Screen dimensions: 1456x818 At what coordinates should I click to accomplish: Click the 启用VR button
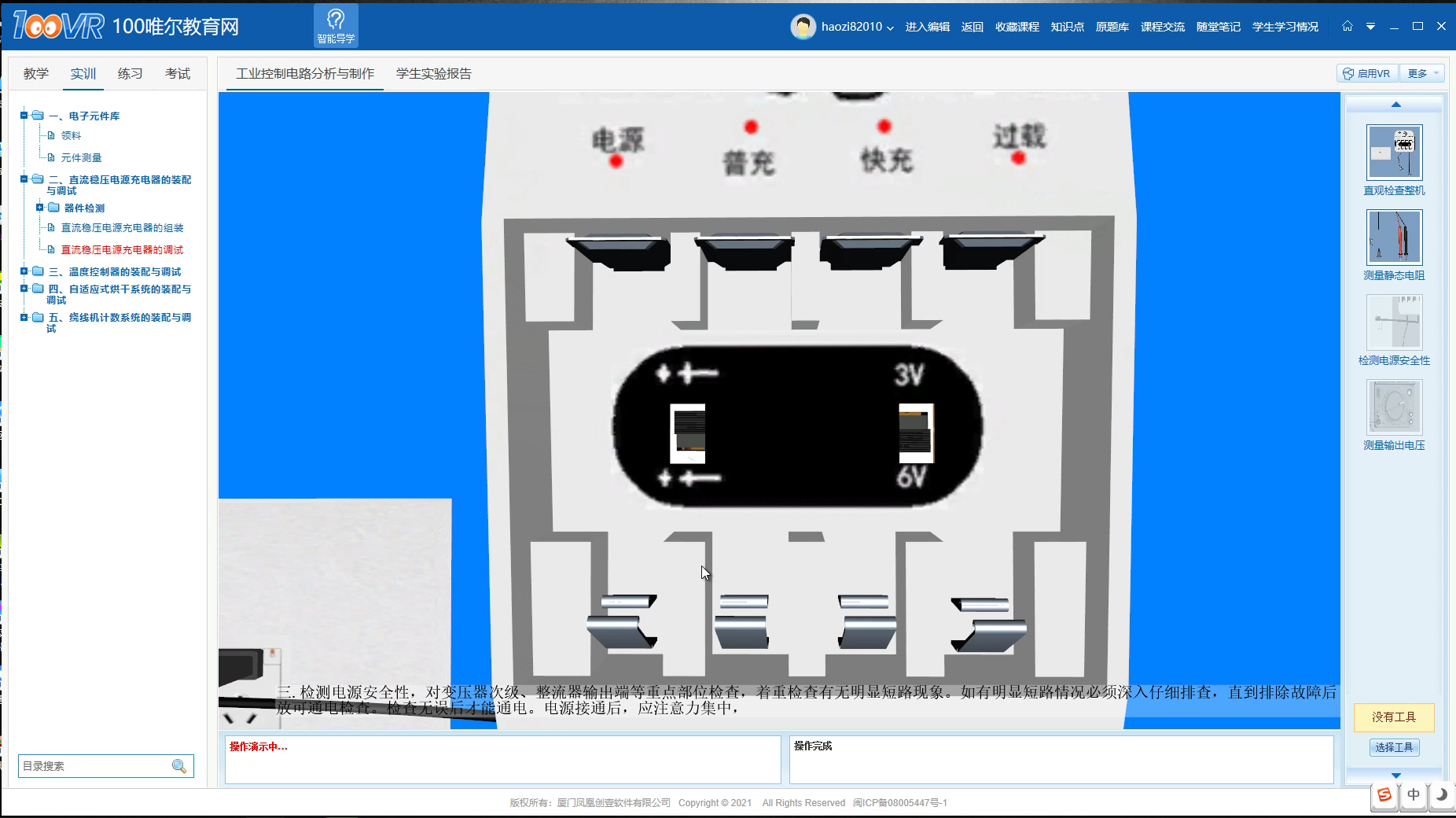pyautogui.click(x=1366, y=73)
